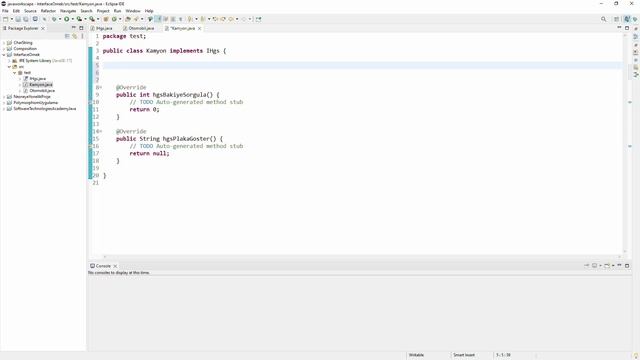Collapse the src folder
This screenshot has height=360, width=640.
pyautogui.click(x=9, y=67)
